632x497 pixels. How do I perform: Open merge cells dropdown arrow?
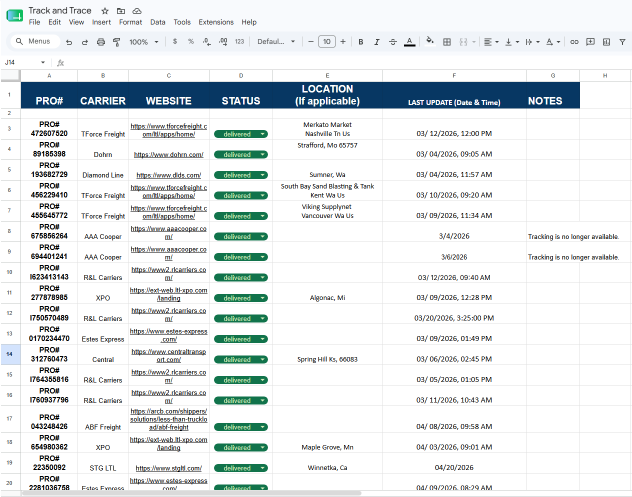(x=474, y=42)
